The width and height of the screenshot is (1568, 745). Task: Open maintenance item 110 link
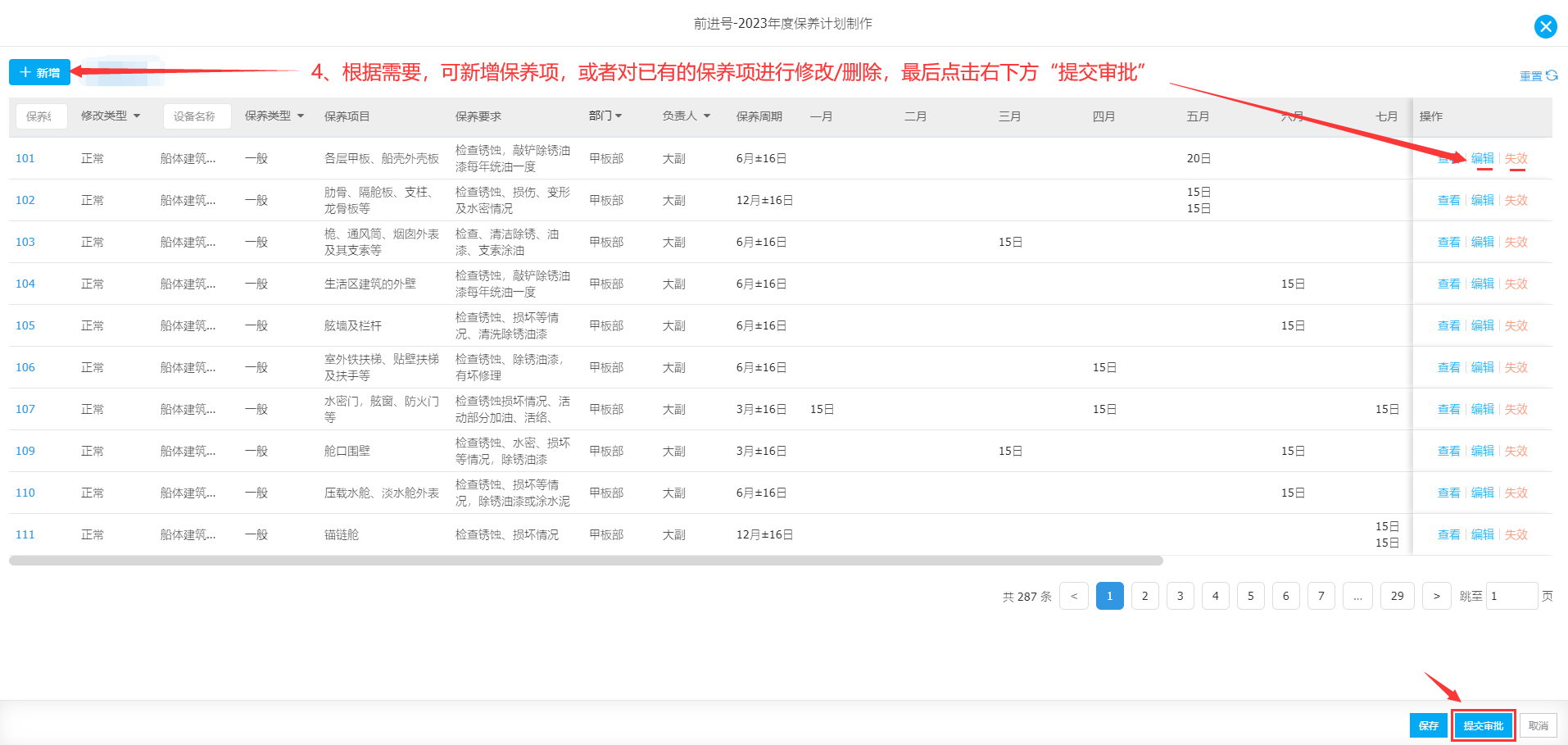tap(25, 493)
